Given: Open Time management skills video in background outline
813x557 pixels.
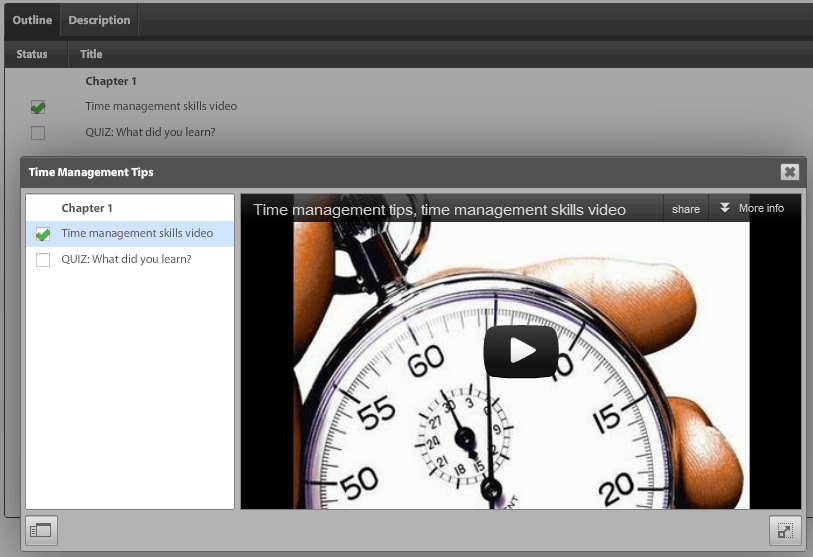Looking at the screenshot, I should point(161,106).
